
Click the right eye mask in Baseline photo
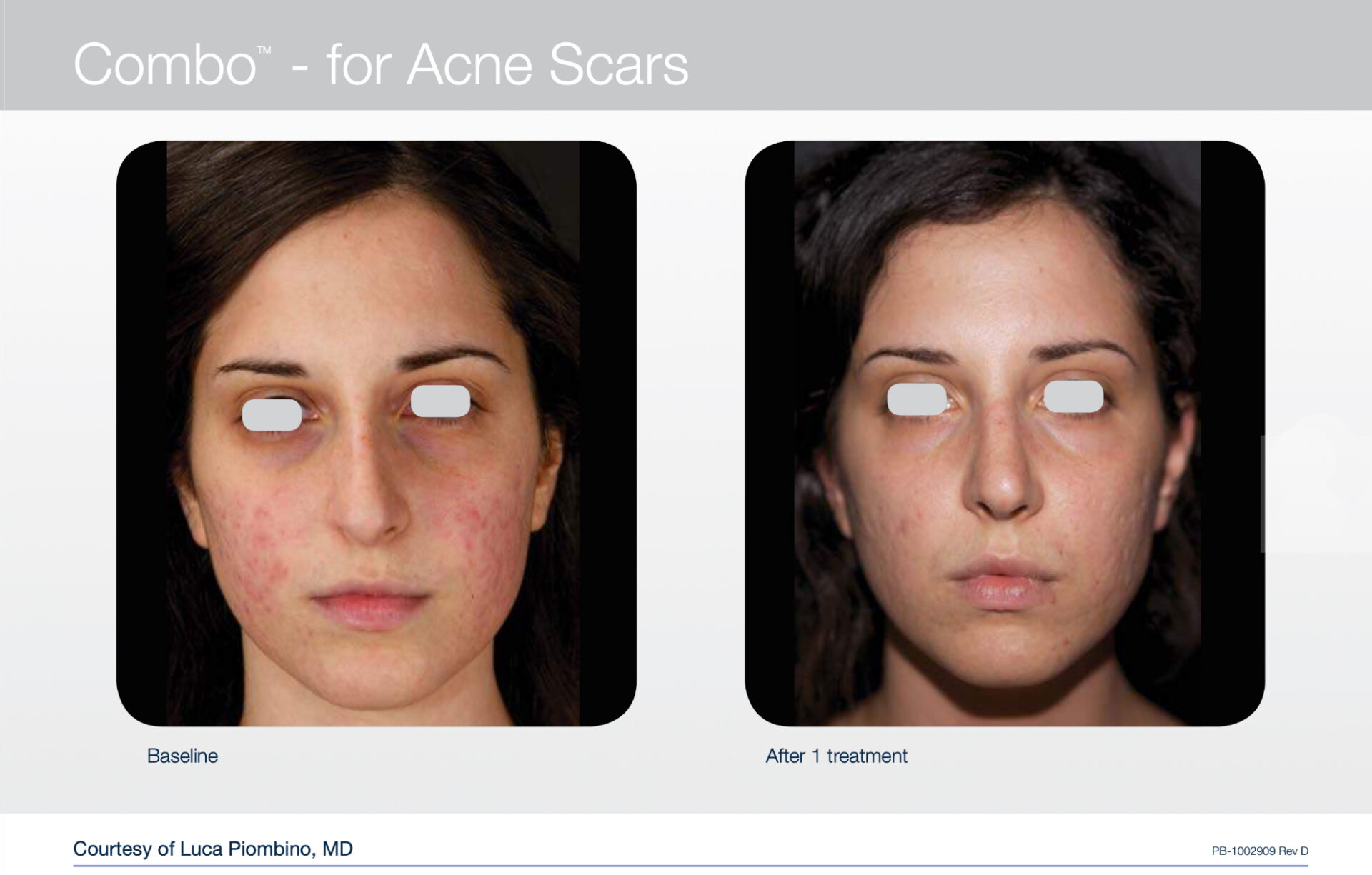pyautogui.click(x=440, y=401)
